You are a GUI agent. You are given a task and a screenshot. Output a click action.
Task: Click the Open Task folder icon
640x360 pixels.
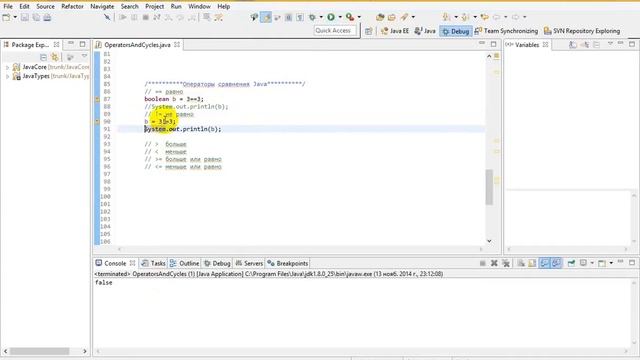point(392,17)
